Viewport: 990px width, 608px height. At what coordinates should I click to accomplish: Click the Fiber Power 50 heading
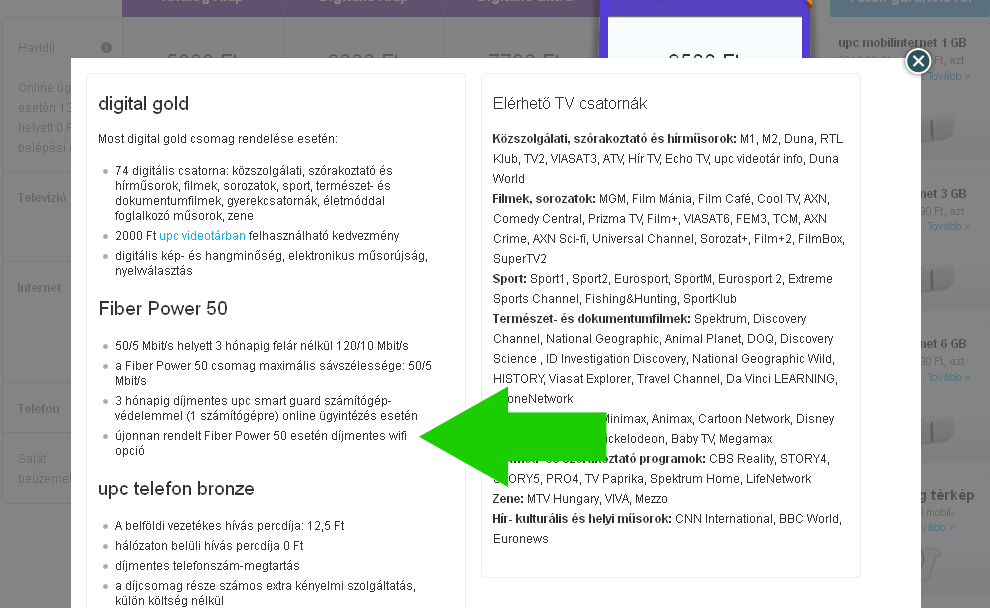click(x=163, y=308)
